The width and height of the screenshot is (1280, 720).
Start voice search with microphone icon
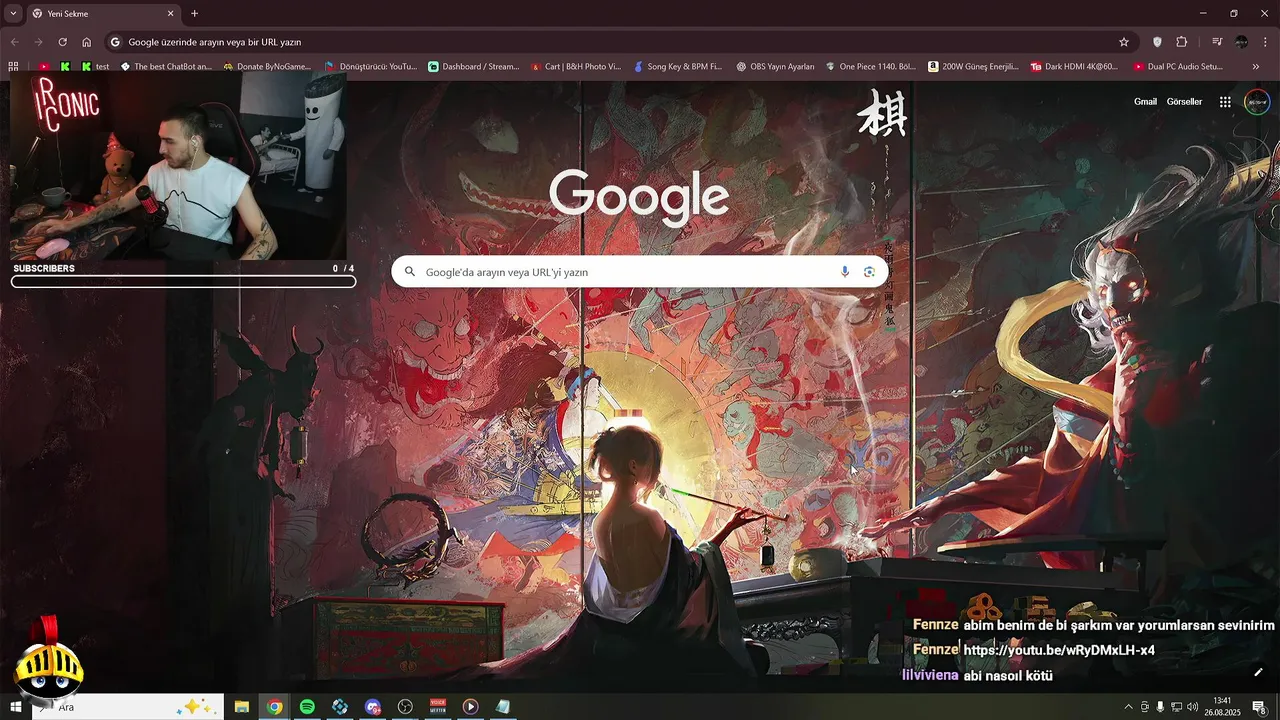point(845,272)
